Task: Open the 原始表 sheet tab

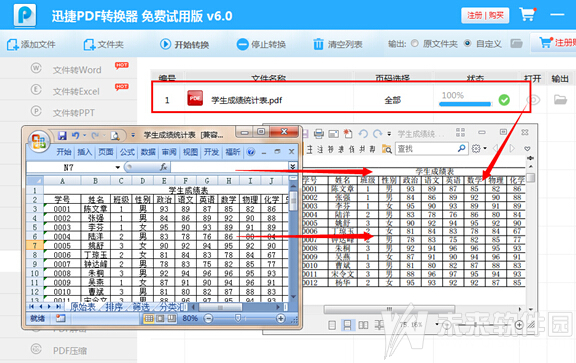Action: (x=83, y=307)
